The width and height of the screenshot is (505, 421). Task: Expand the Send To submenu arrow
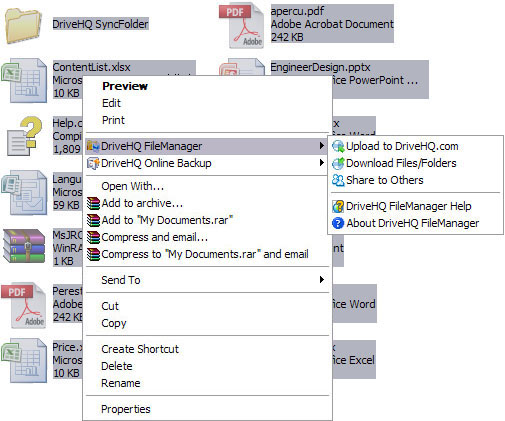coord(321,280)
